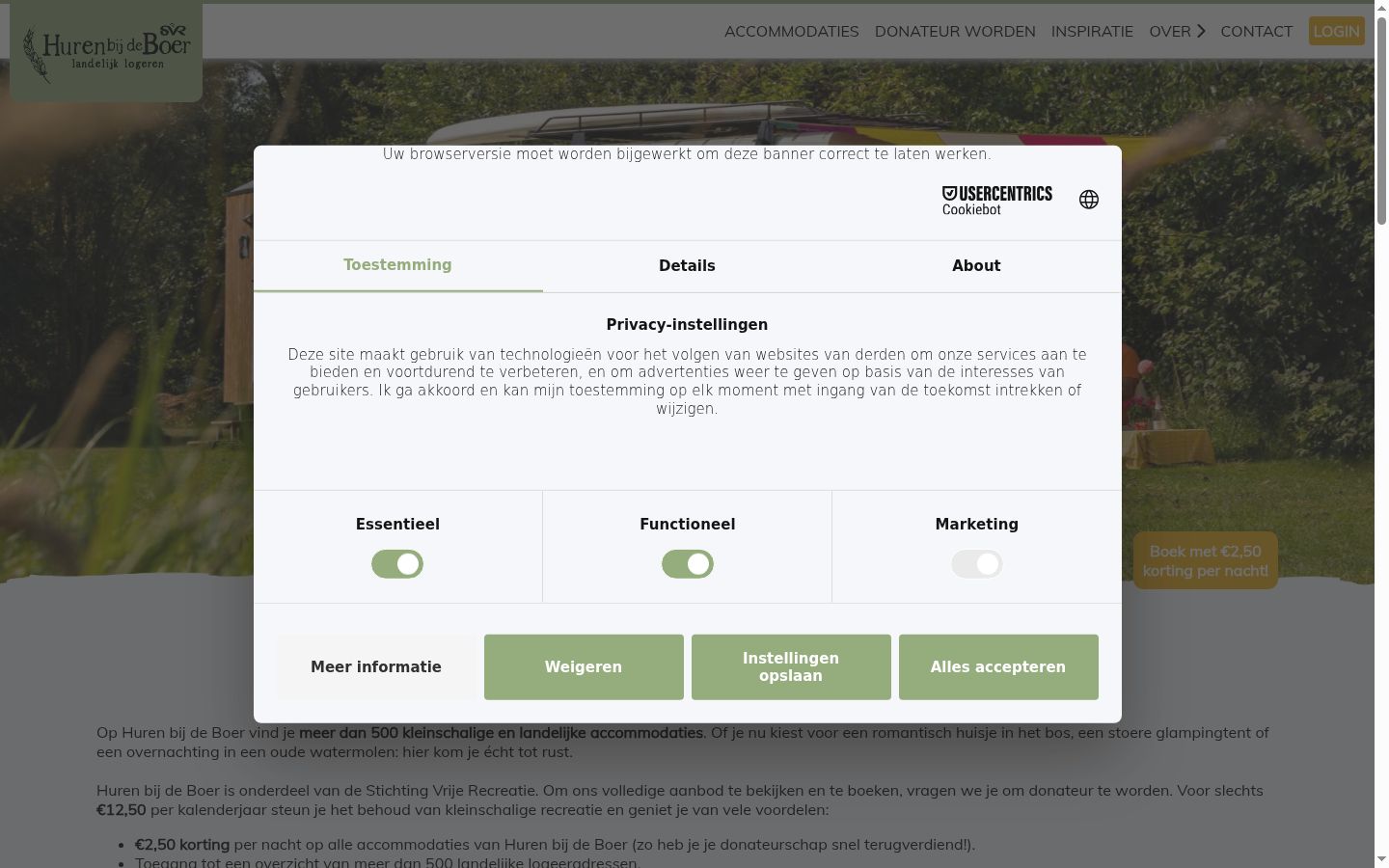Switch to the Details tab
Image resolution: width=1389 pixels, height=868 pixels.
tap(687, 266)
